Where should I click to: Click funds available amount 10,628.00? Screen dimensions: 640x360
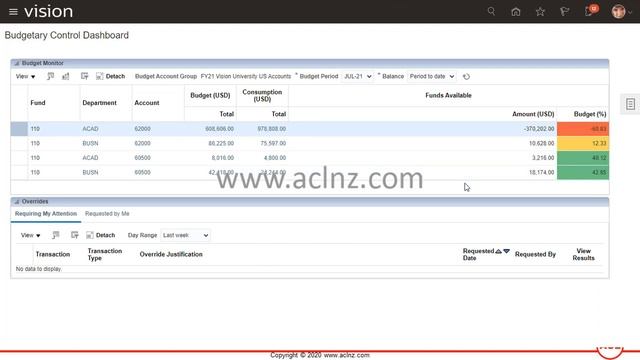point(541,143)
